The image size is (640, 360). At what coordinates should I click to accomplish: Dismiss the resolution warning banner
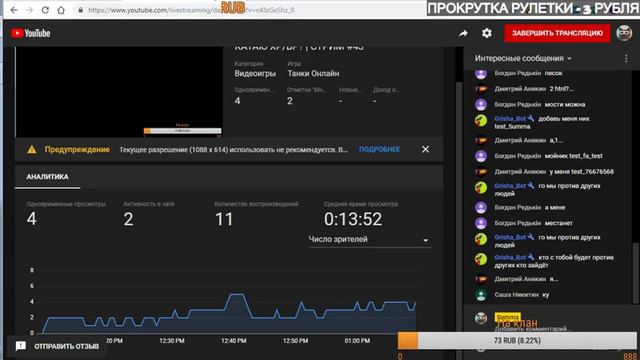425,149
